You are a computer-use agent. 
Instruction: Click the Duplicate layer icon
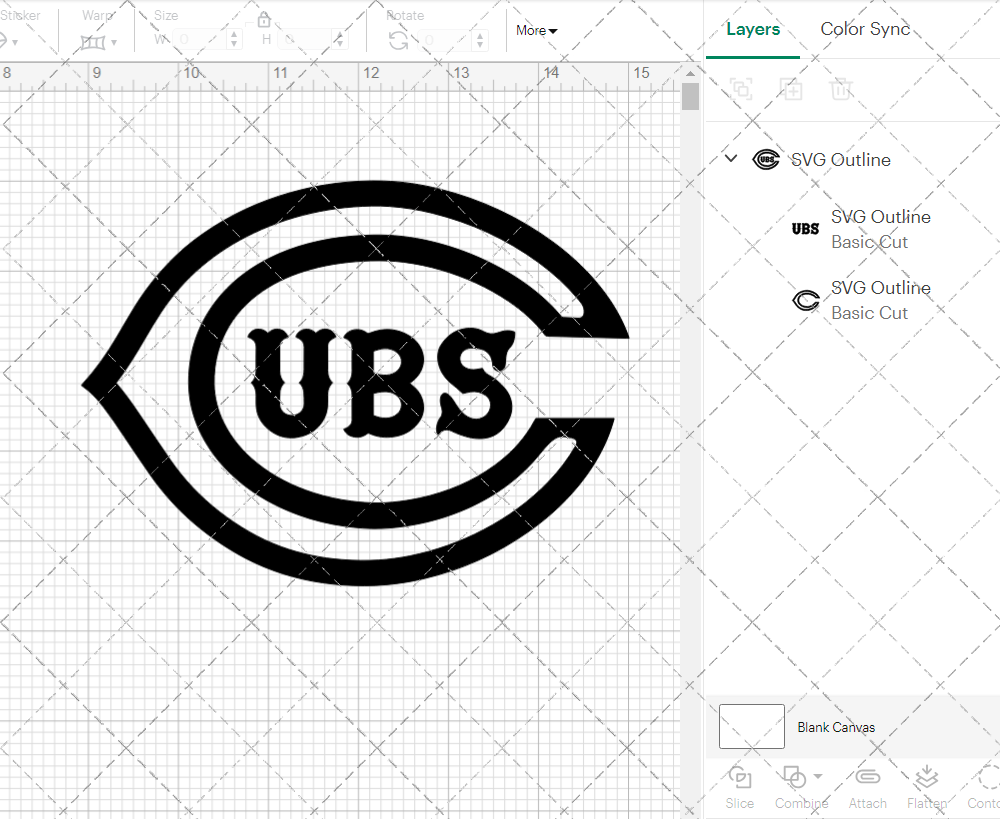click(791, 89)
